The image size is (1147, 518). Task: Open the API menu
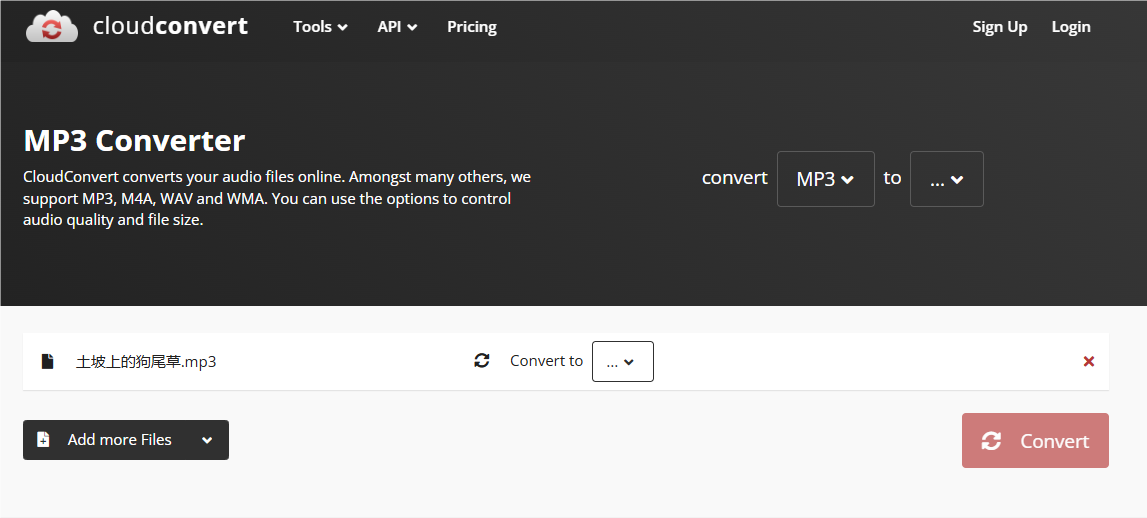point(397,27)
